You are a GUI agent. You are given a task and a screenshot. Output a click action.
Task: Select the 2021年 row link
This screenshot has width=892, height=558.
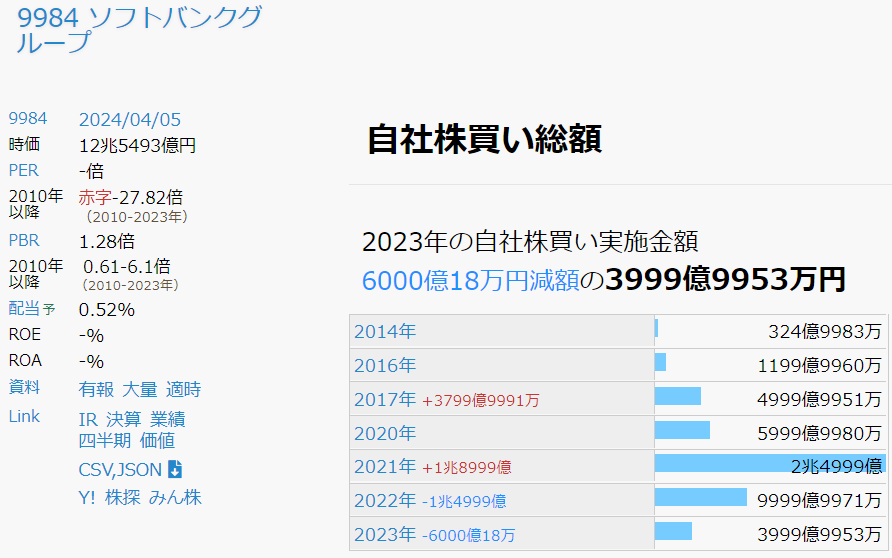(x=385, y=466)
